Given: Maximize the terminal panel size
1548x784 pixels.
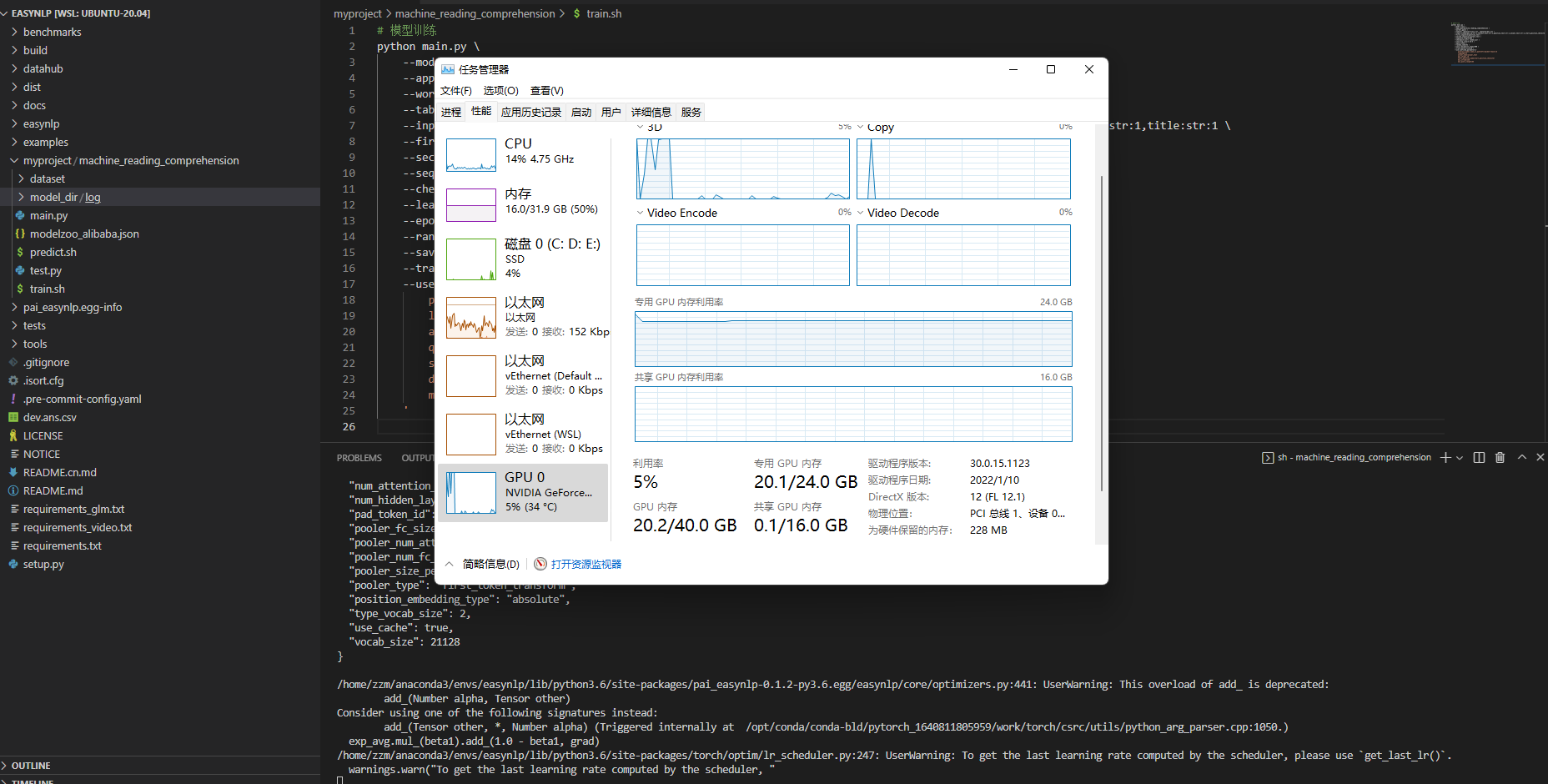Looking at the screenshot, I should (1521, 457).
